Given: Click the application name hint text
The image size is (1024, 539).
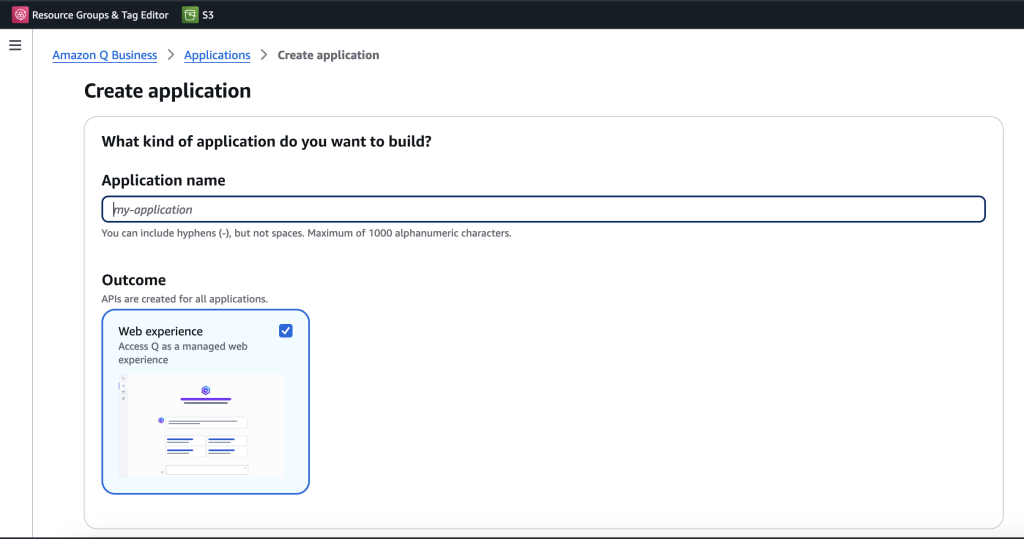Looking at the screenshot, I should (x=306, y=233).
